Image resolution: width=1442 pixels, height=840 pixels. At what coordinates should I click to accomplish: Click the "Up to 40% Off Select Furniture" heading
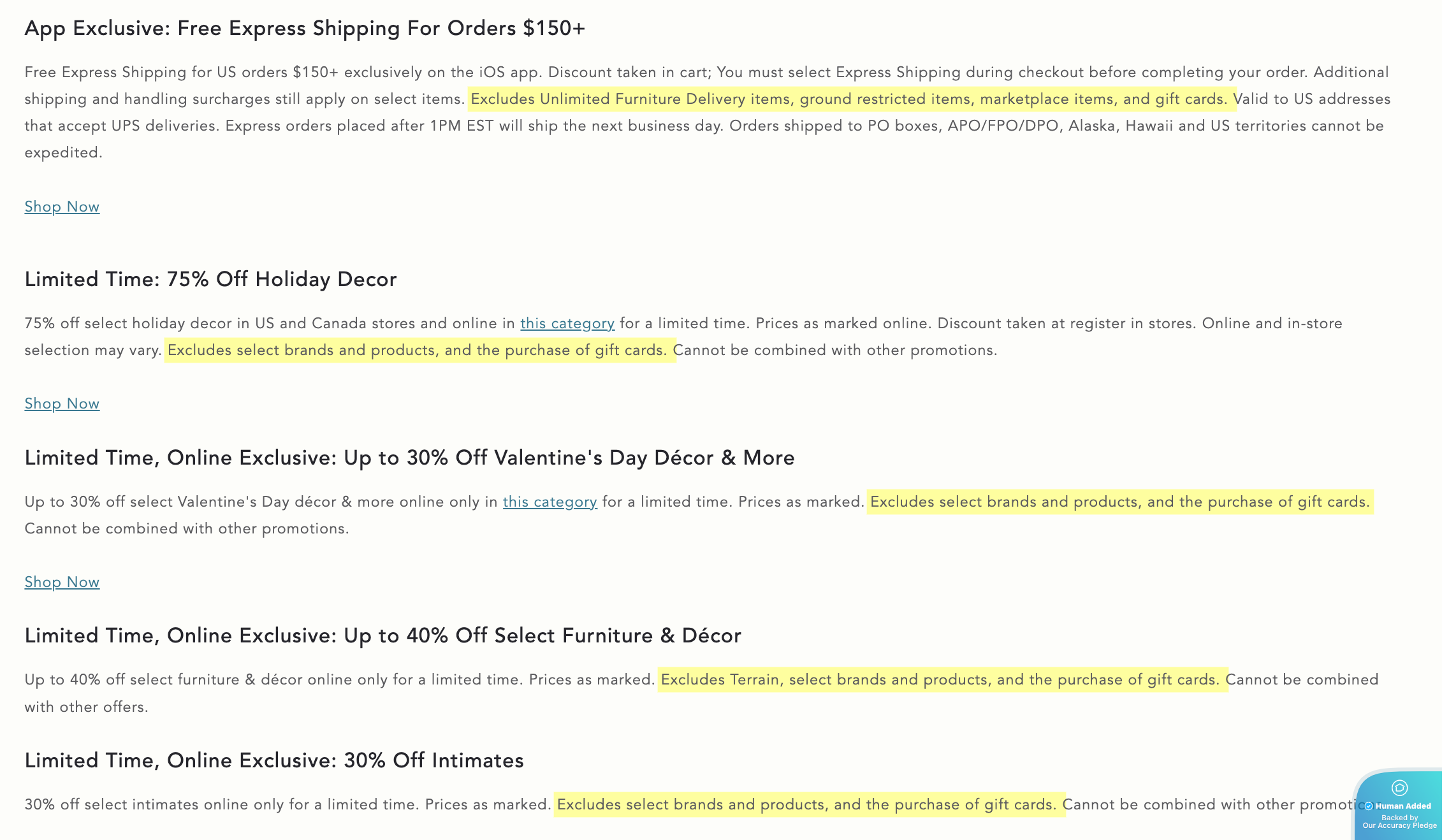[x=382, y=635]
